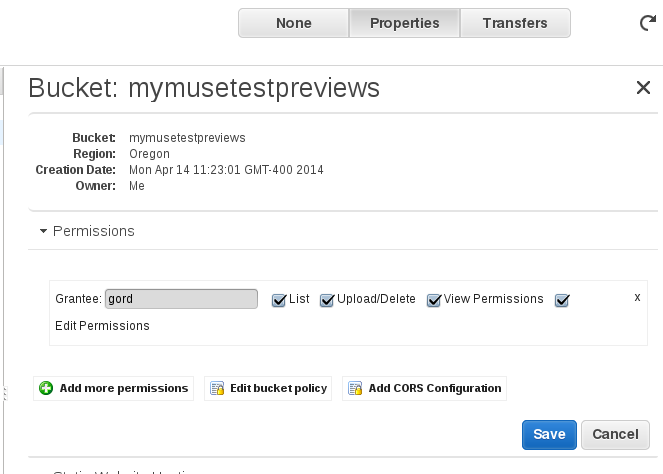Screen dimensions: 663x474
Task: Switch to the None view tab
Action: 293,23
